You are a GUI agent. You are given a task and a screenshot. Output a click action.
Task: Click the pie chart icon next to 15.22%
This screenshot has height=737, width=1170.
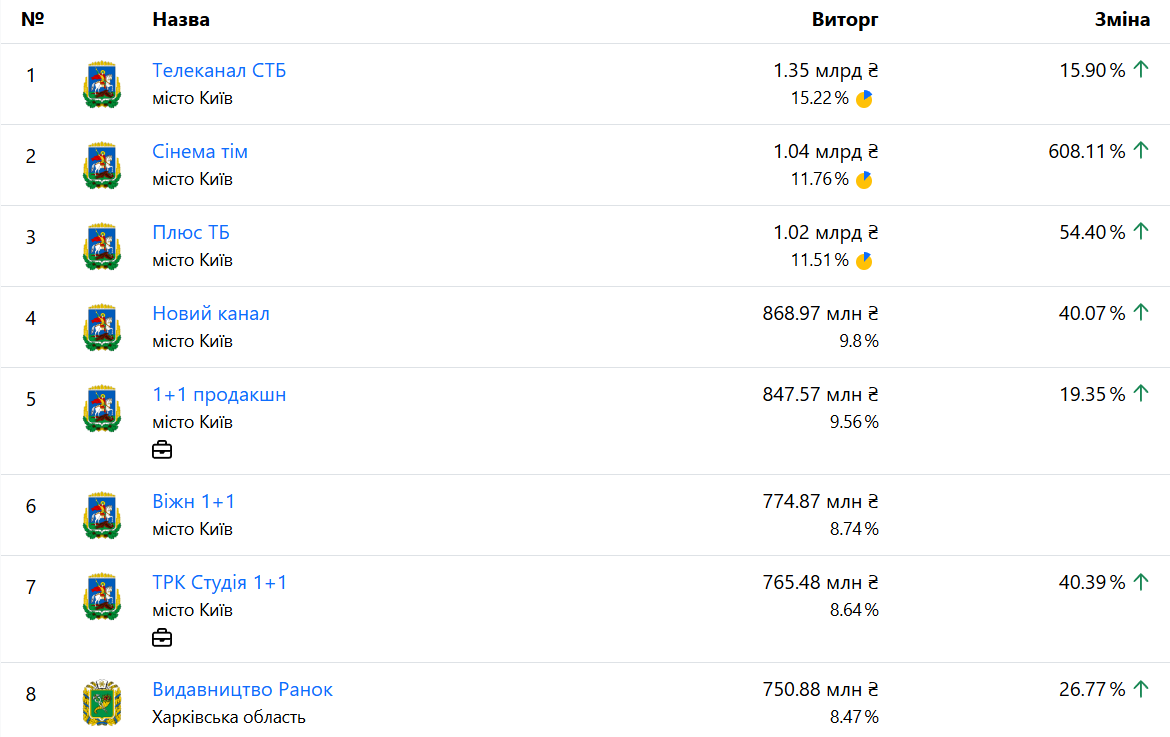pyautogui.click(x=864, y=99)
